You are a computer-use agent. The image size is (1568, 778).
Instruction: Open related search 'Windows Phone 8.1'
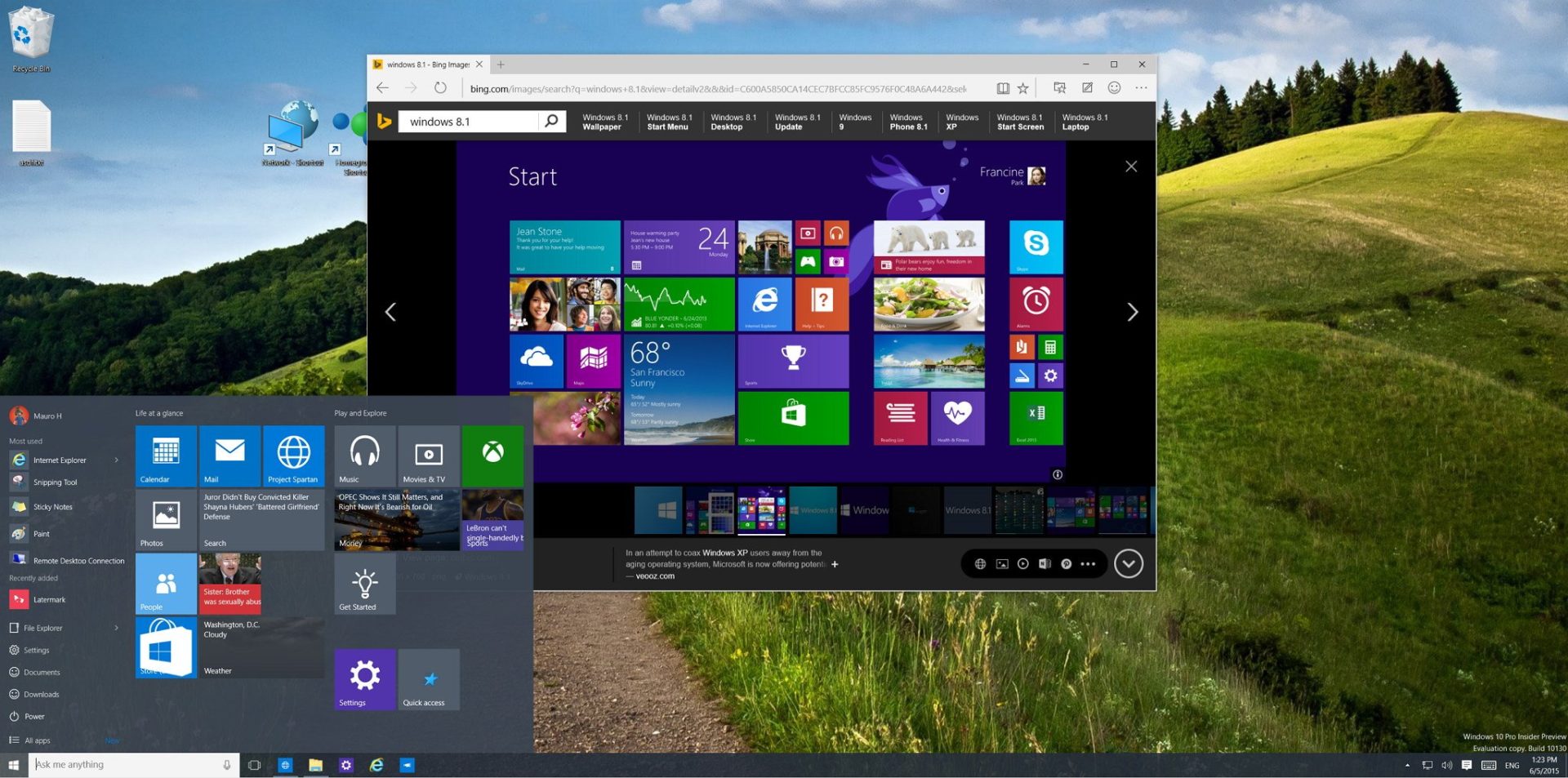point(908,122)
